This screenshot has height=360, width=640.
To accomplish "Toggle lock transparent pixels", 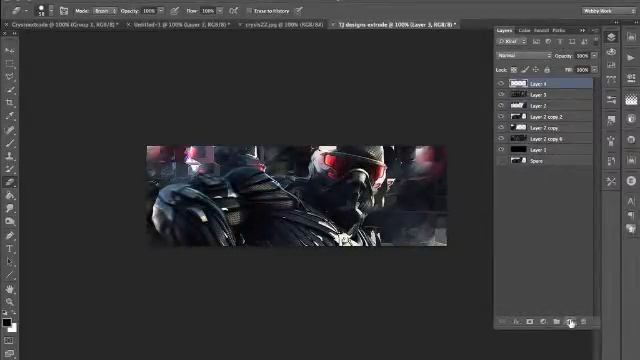I will pyautogui.click(x=514, y=70).
